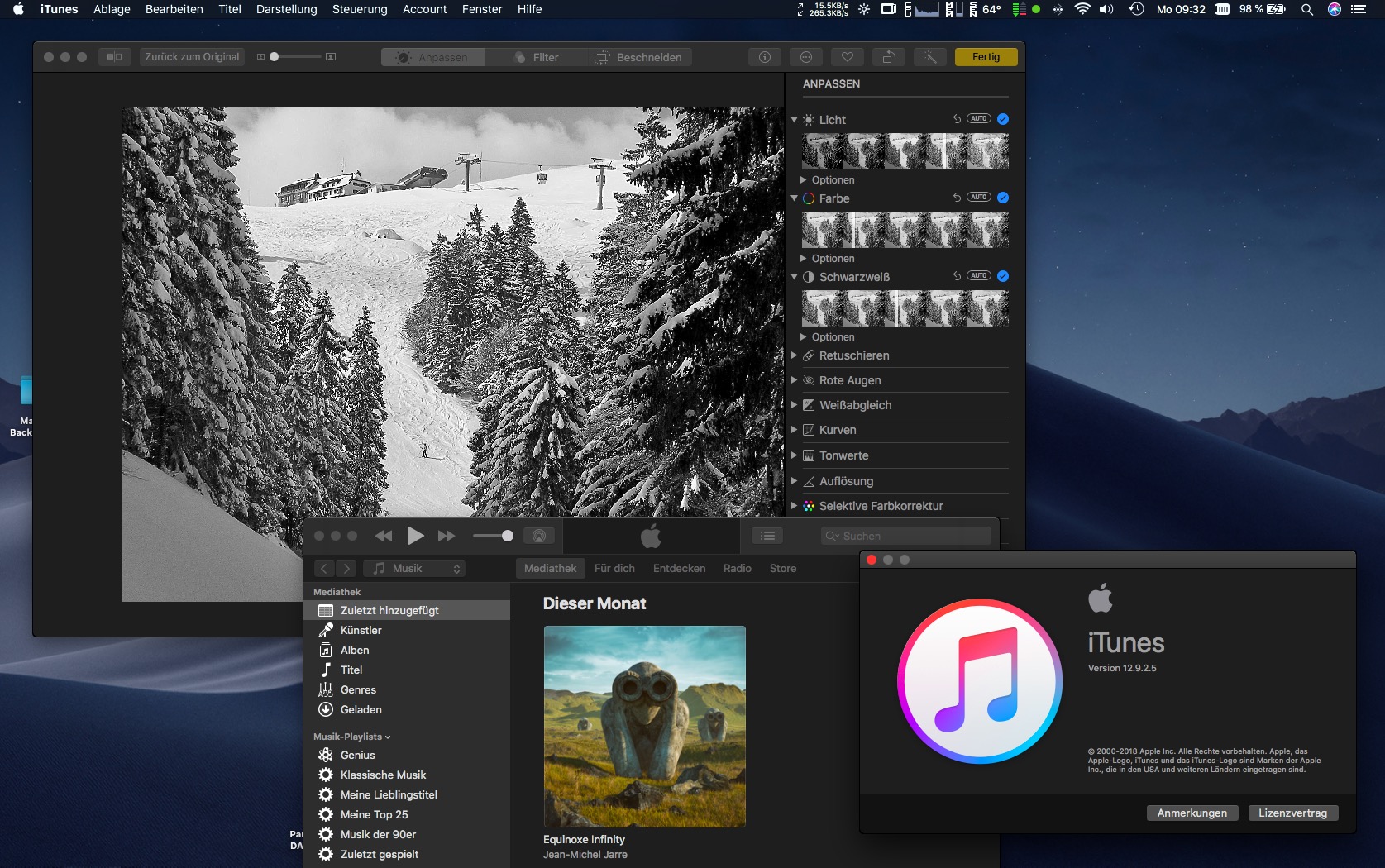Open the Darstellung menu

coord(286,9)
